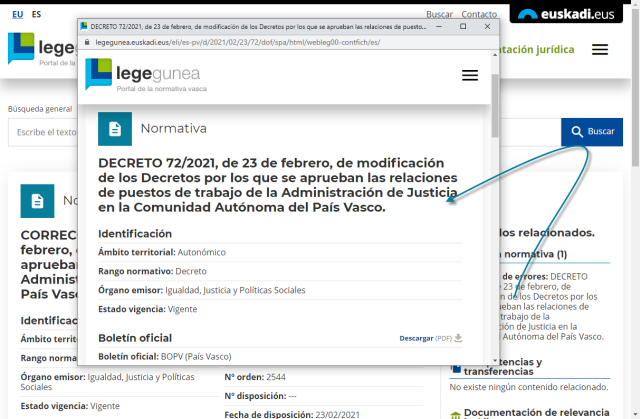
Task: Open the Contacto link in the top bar
Action: (x=479, y=14)
